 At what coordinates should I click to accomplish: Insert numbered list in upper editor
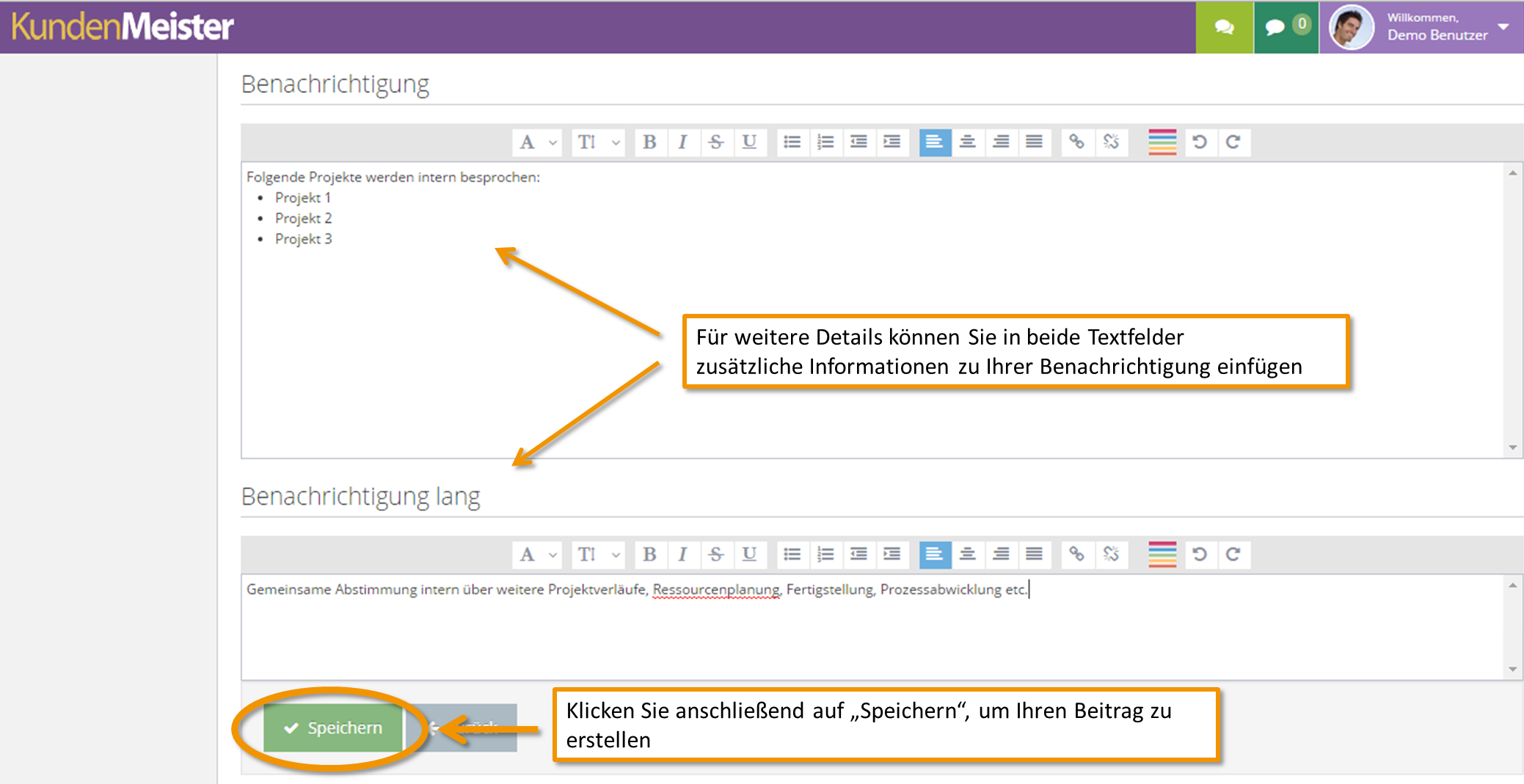click(825, 142)
